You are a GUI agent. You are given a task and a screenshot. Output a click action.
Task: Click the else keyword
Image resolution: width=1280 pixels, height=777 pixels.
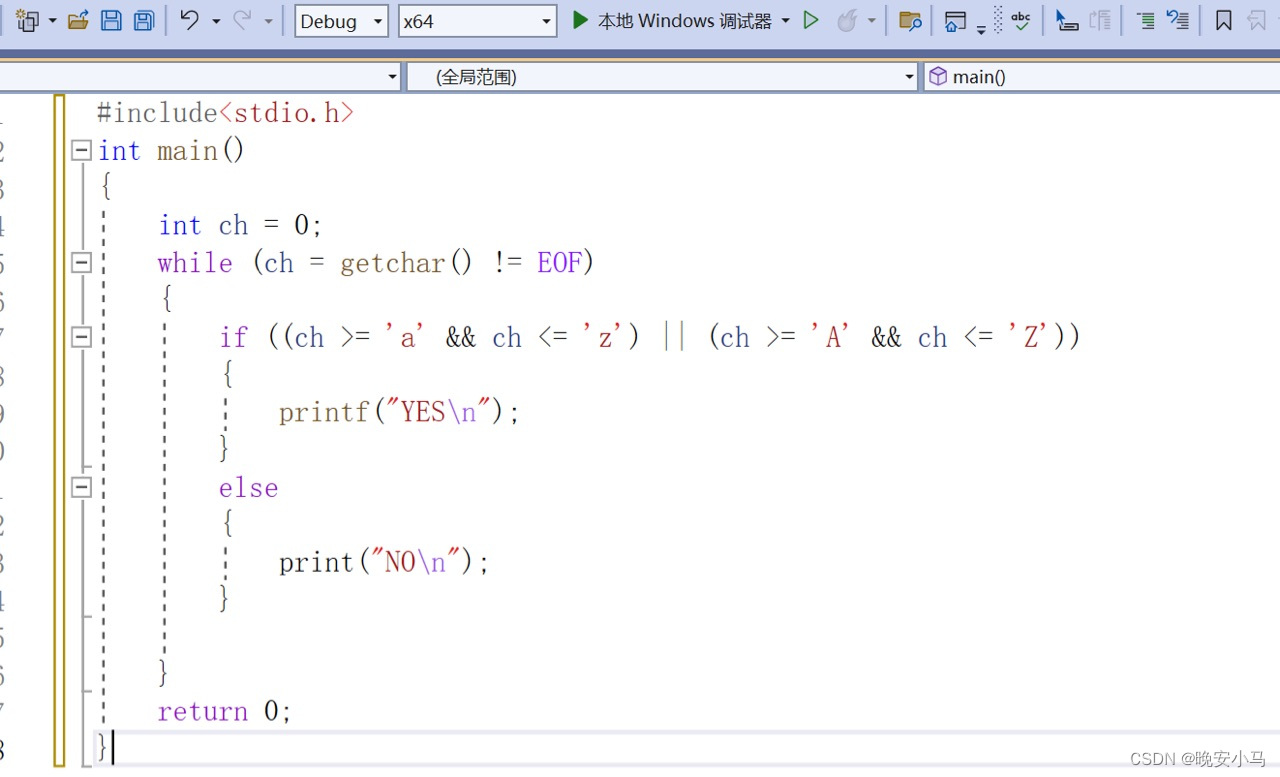[248, 488]
